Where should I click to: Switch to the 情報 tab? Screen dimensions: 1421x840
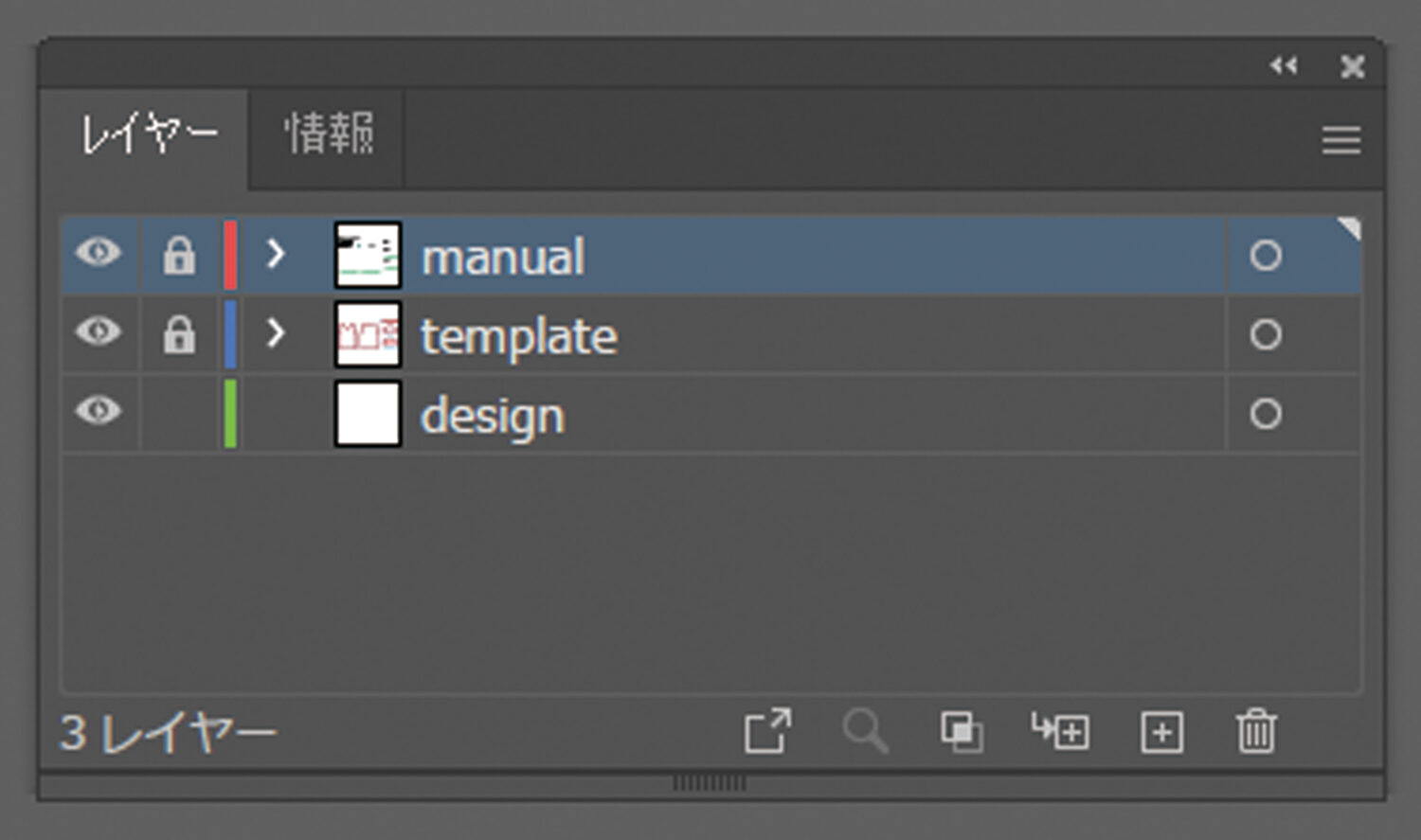[329, 134]
